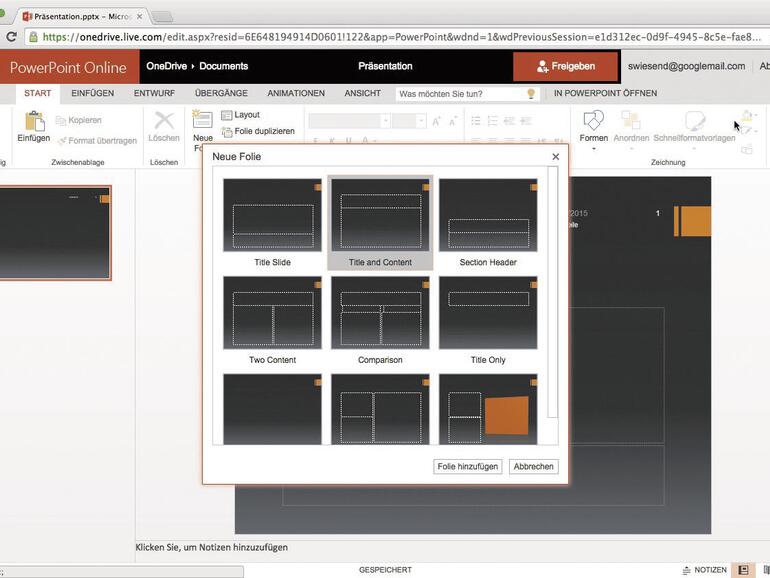This screenshot has width=770, height=578.
Task: Open the ANSICHT tab
Action: 362,93
